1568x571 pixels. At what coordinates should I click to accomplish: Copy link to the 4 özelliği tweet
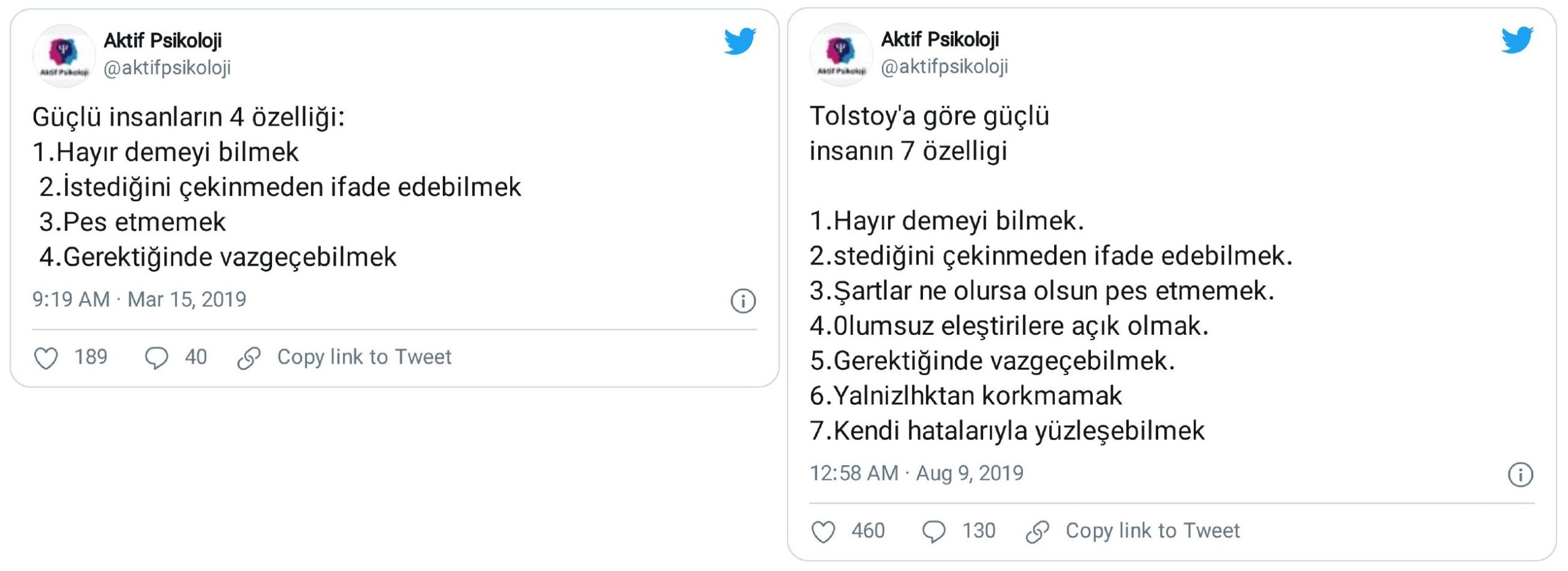[364, 357]
